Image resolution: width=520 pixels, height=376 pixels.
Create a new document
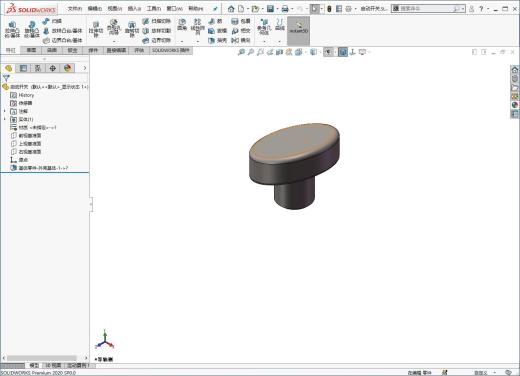coord(241,9)
